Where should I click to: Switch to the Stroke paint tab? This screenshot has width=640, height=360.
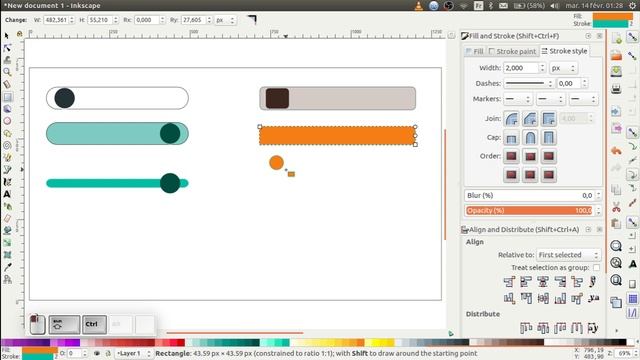coord(512,51)
